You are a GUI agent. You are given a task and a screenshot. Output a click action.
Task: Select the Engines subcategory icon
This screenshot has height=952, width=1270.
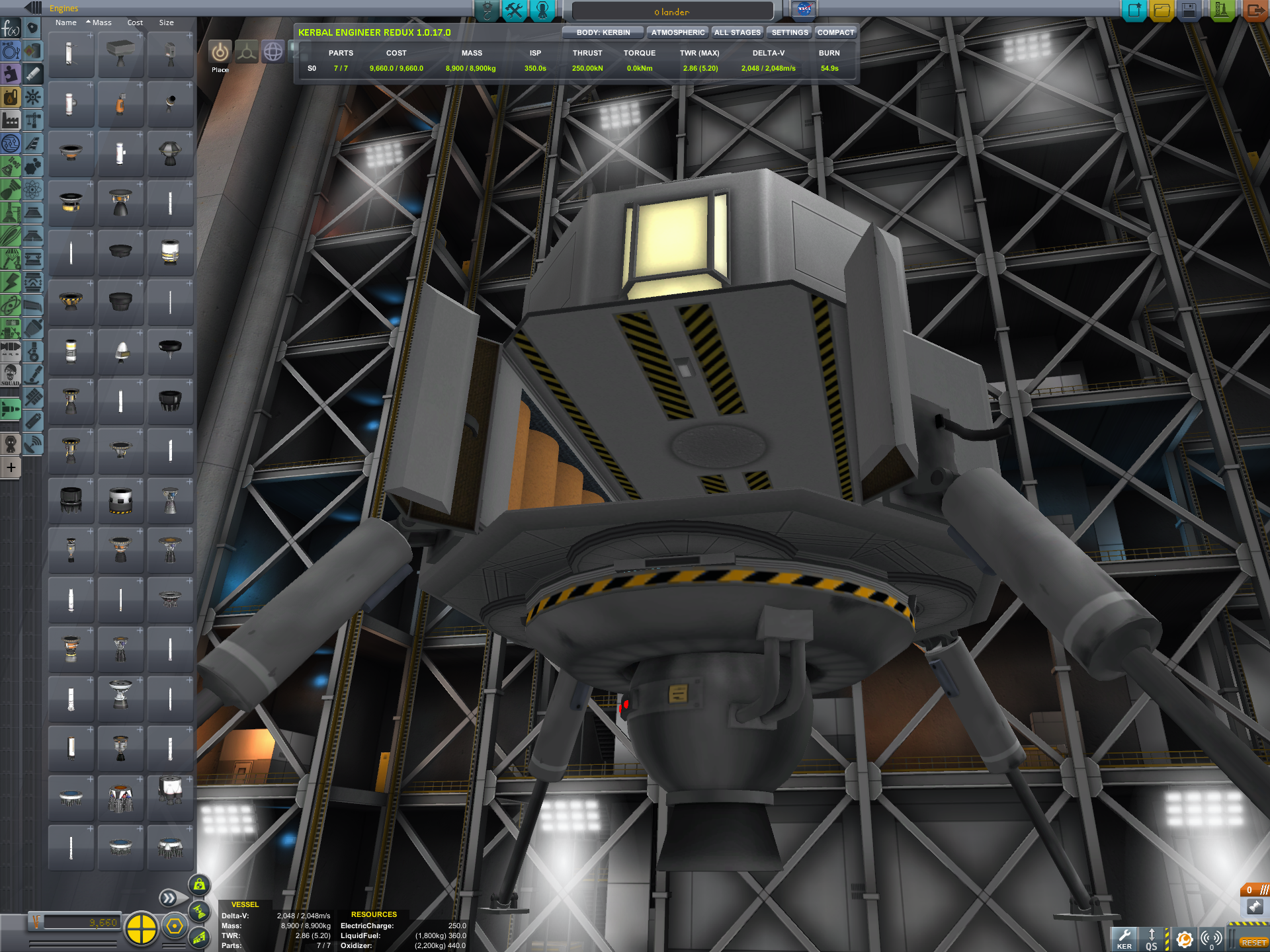click(x=33, y=74)
